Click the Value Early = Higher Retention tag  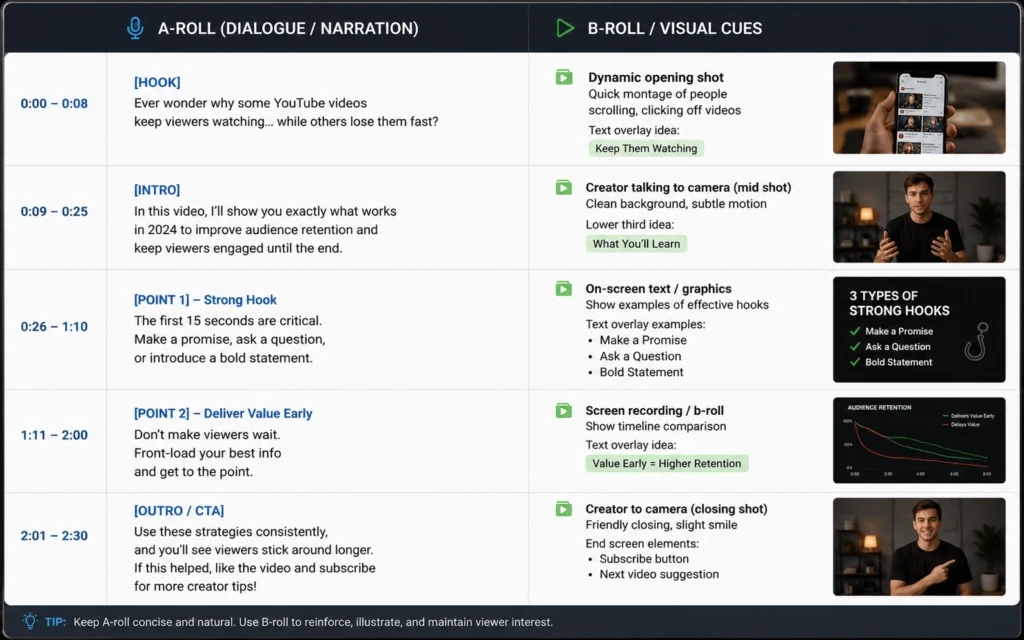[667, 464]
